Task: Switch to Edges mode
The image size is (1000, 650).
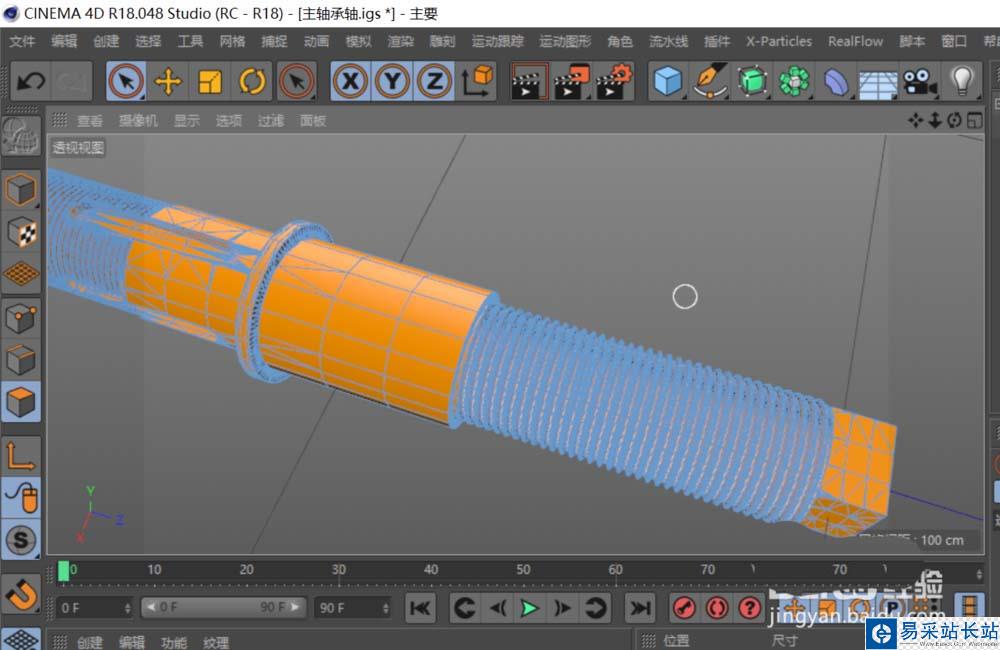Action: click(x=21, y=360)
